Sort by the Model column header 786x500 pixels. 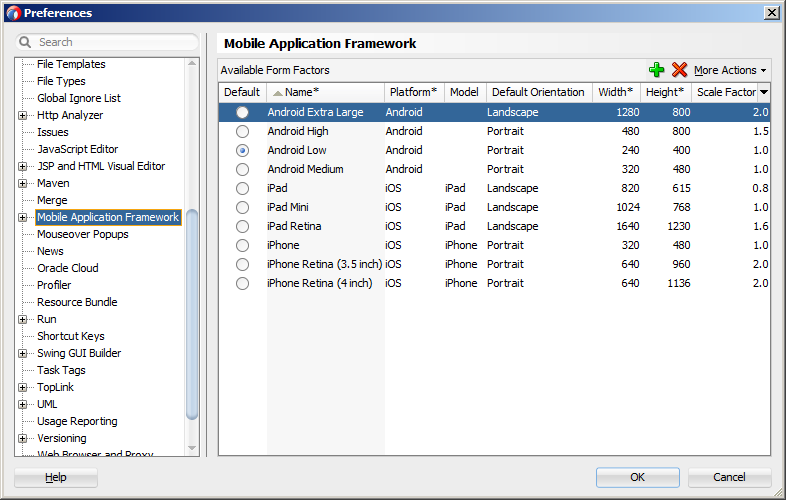coord(465,92)
